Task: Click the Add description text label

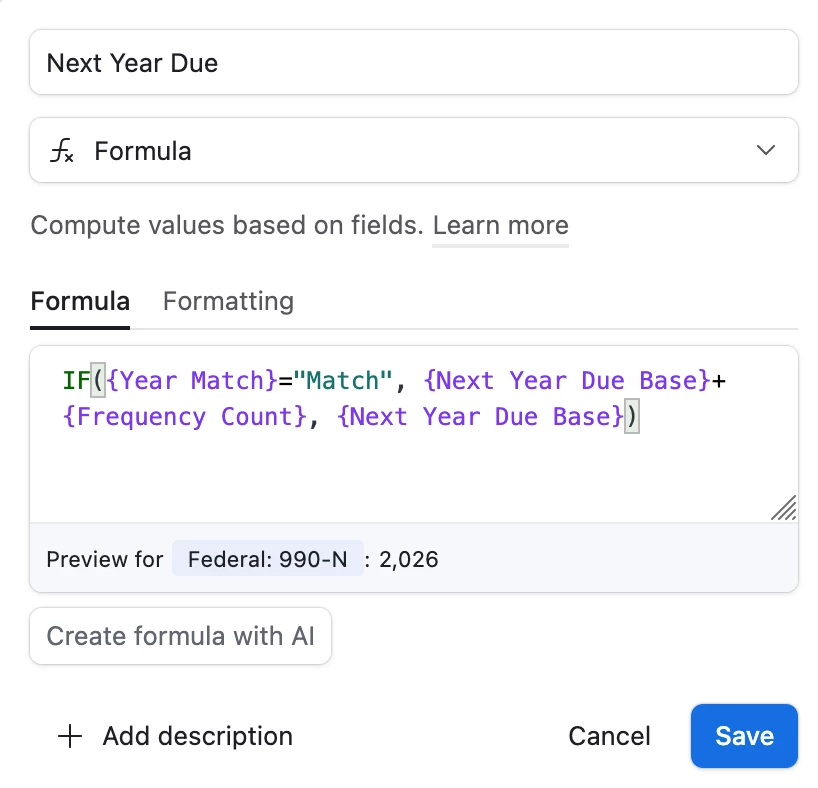Action: pyautogui.click(x=197, y=737)
